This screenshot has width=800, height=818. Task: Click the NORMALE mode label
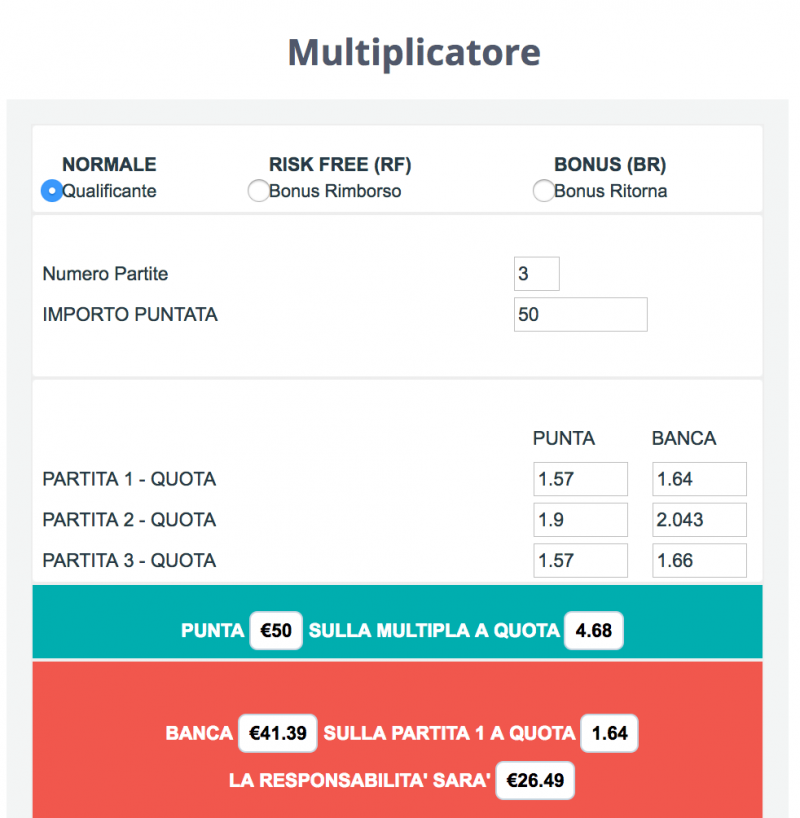point(109,165)
